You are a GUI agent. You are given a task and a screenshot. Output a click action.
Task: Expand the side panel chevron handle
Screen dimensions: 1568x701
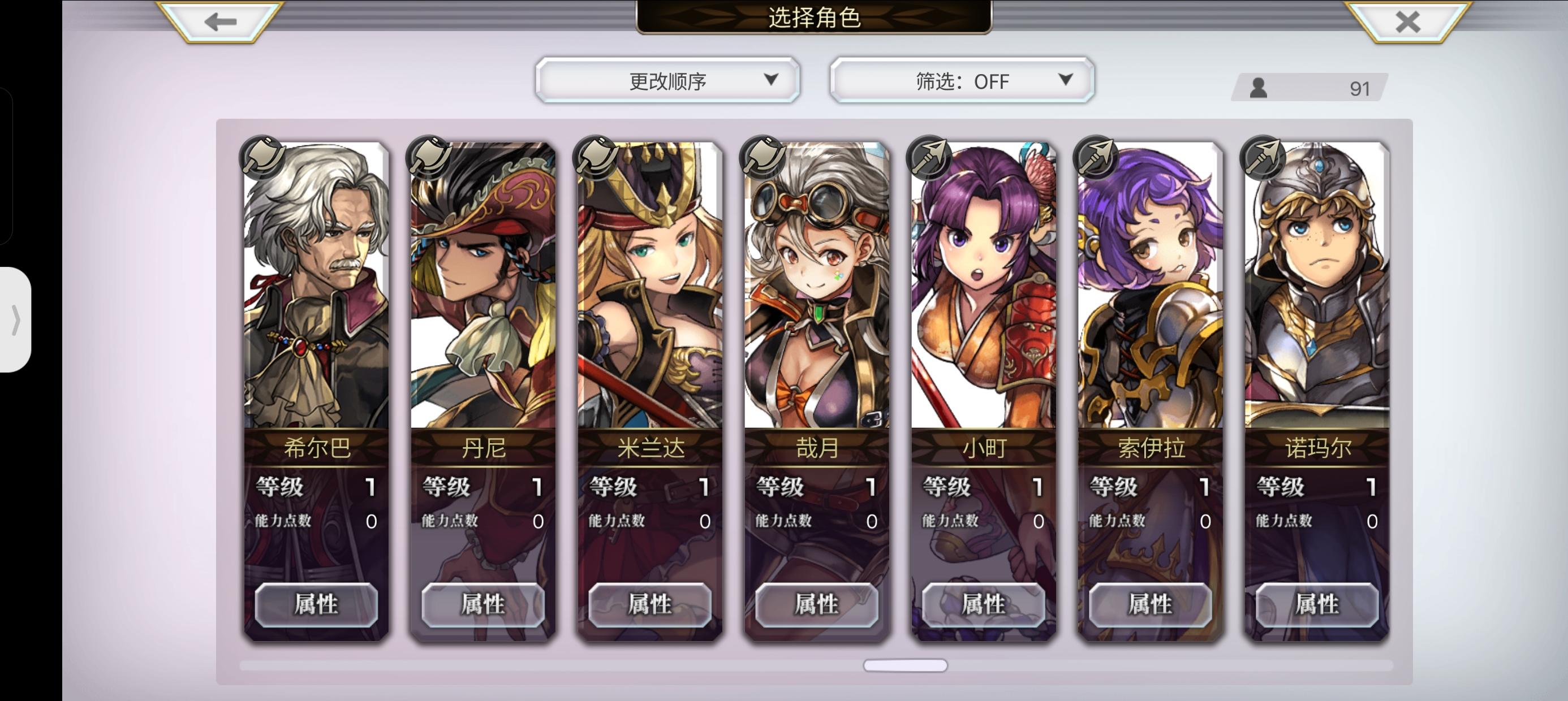[x=15, y=319]
